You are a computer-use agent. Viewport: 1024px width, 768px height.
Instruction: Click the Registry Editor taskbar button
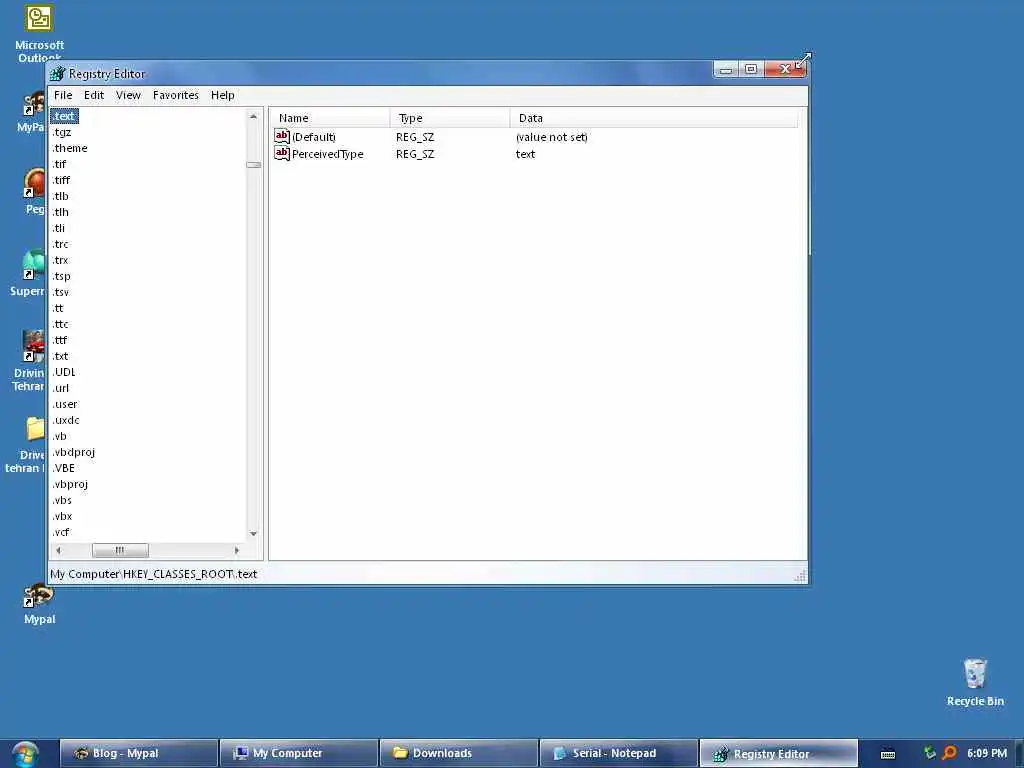pyautogui.click(x=778, y=753)
